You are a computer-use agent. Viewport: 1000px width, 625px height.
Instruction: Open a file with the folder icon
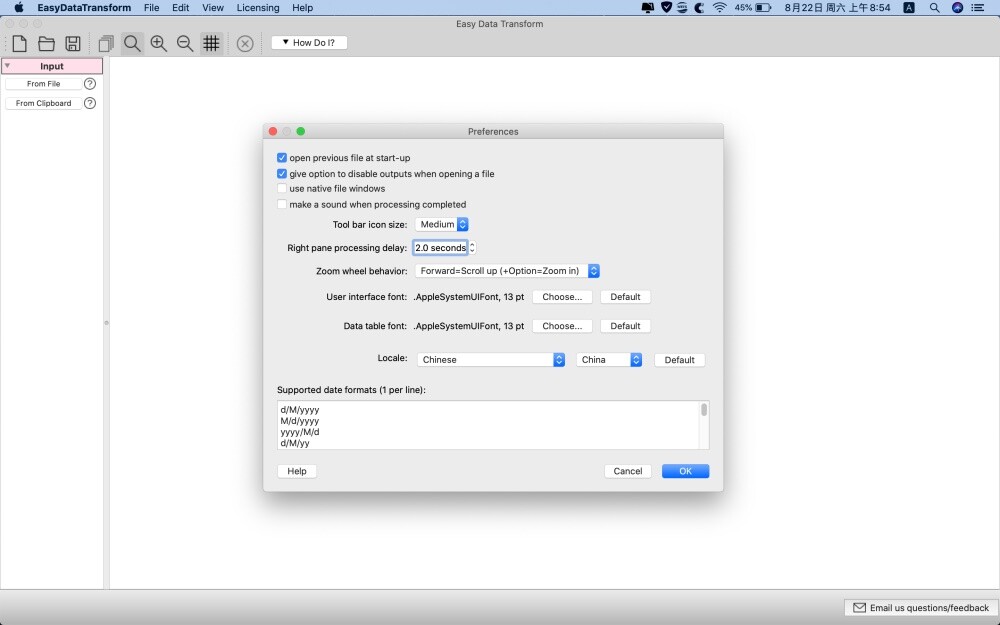point(46,43)
